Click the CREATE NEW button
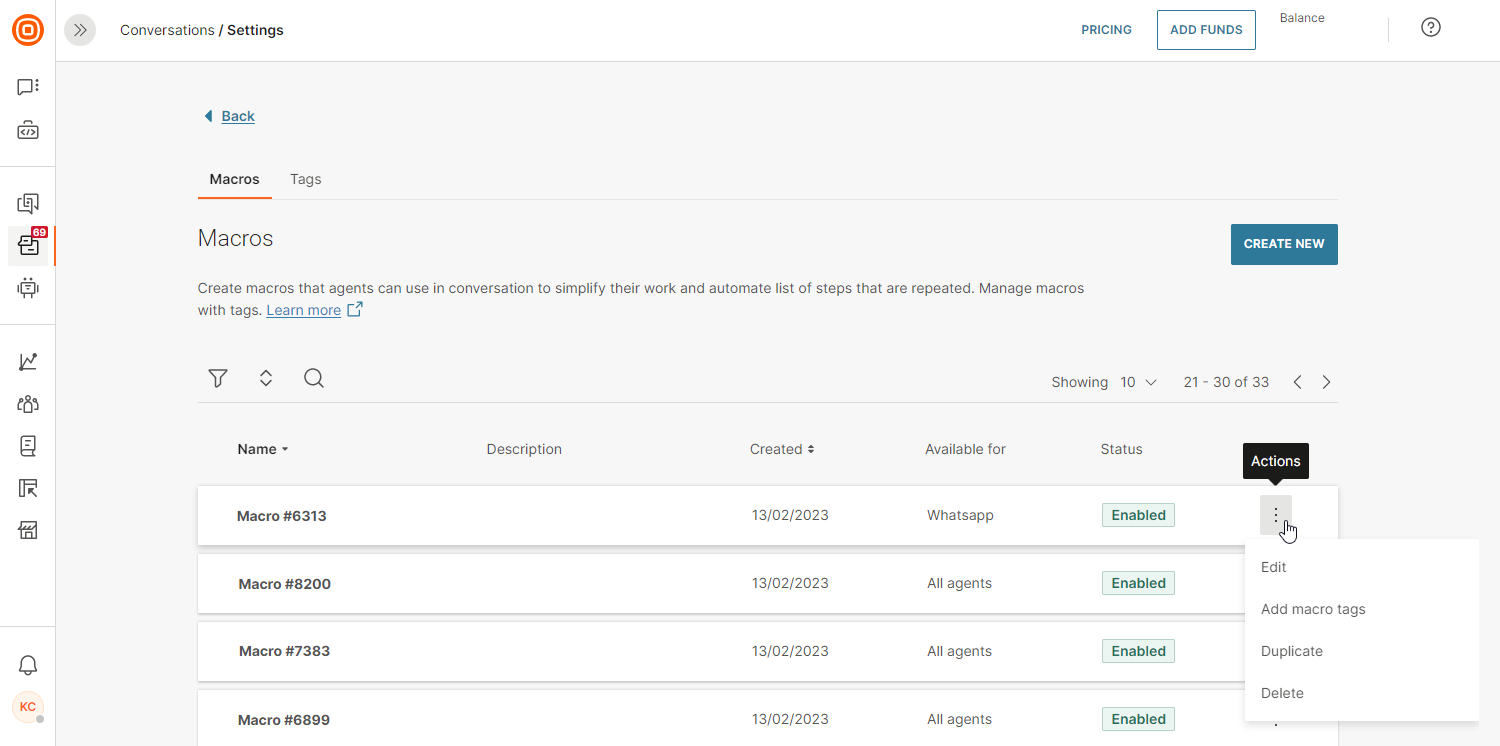 click(x=1283, y=244)
